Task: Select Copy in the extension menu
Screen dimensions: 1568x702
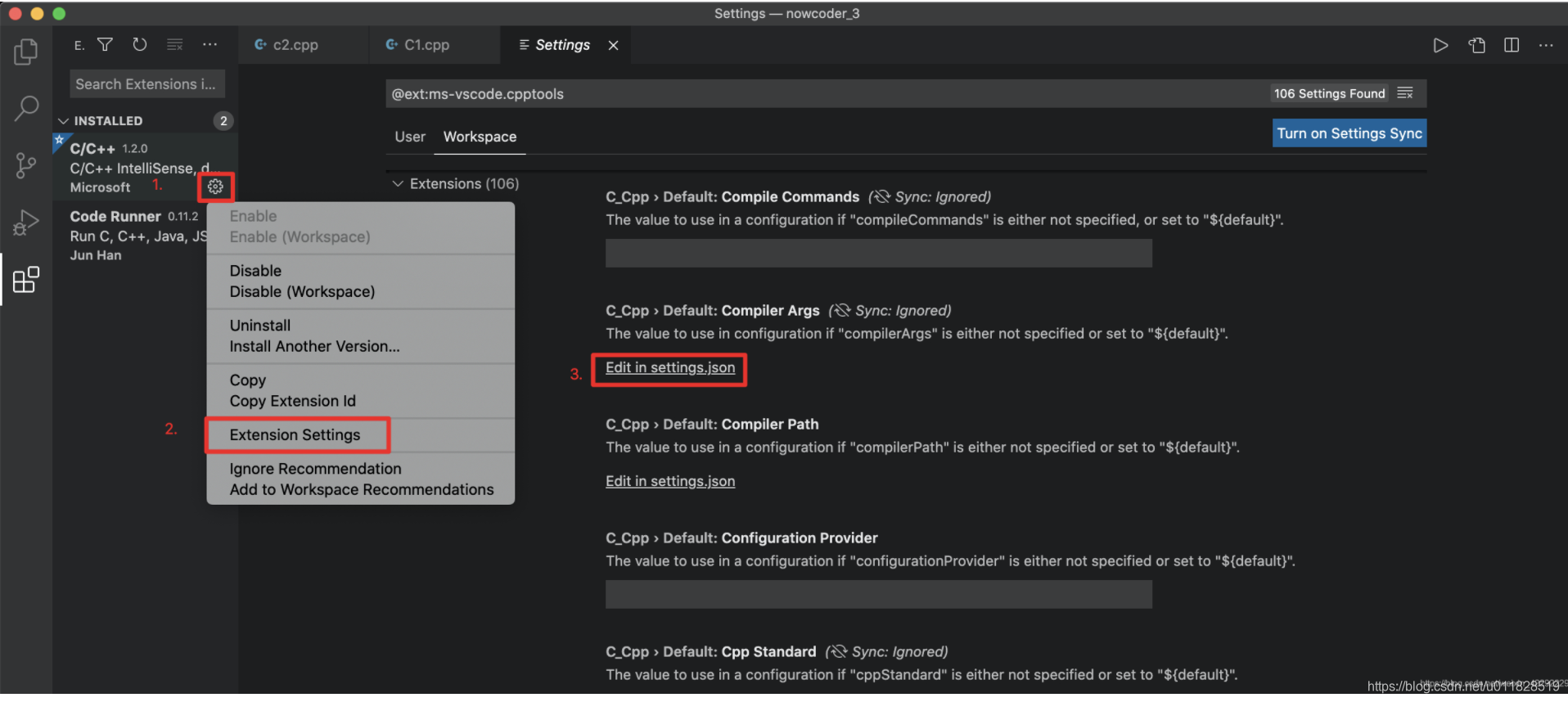Action: click(248, 380)
